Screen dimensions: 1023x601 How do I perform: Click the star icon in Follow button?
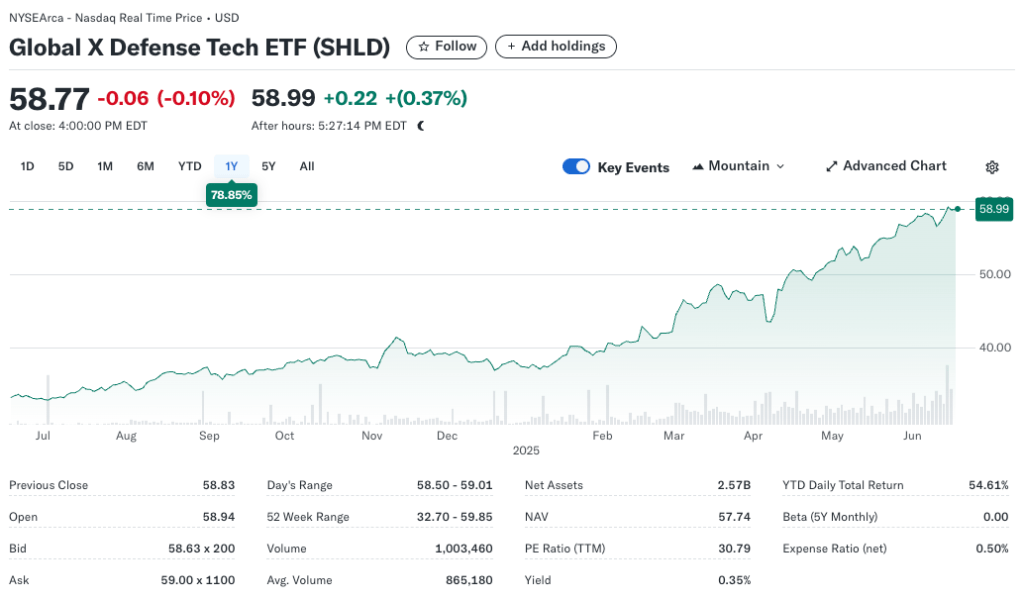coord(424,47)
